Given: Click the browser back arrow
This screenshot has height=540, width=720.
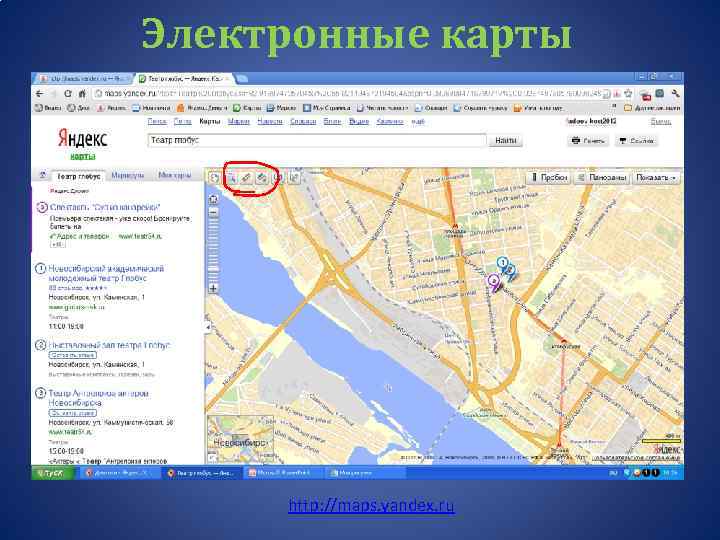Looking at the screenshot, I should click(40, 94).
